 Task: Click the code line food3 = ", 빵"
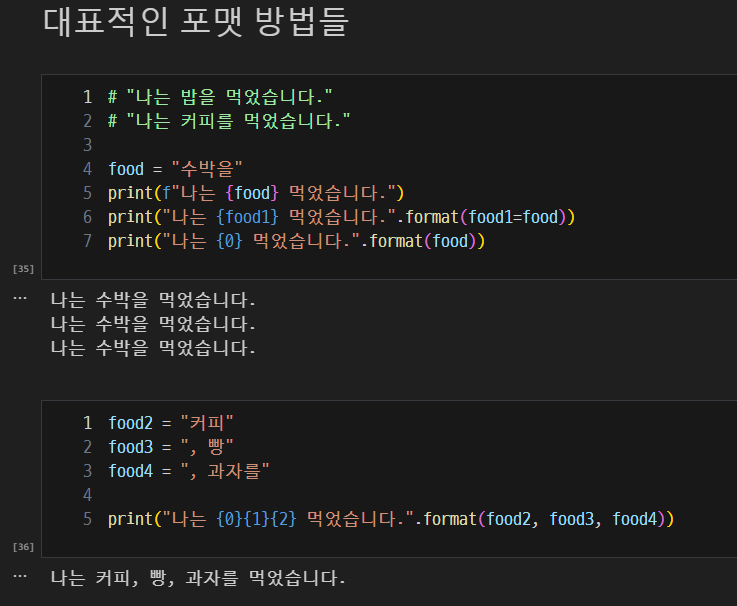pos(171,447)
